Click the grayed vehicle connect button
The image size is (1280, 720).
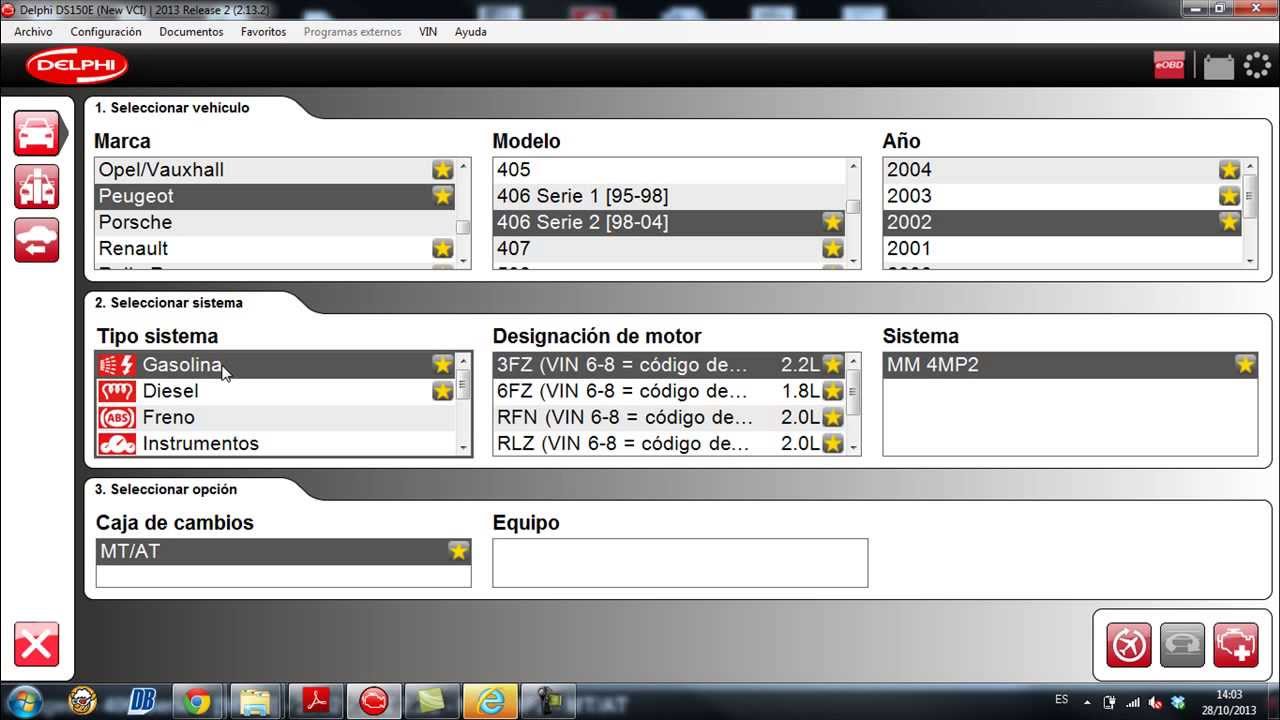1182,645
